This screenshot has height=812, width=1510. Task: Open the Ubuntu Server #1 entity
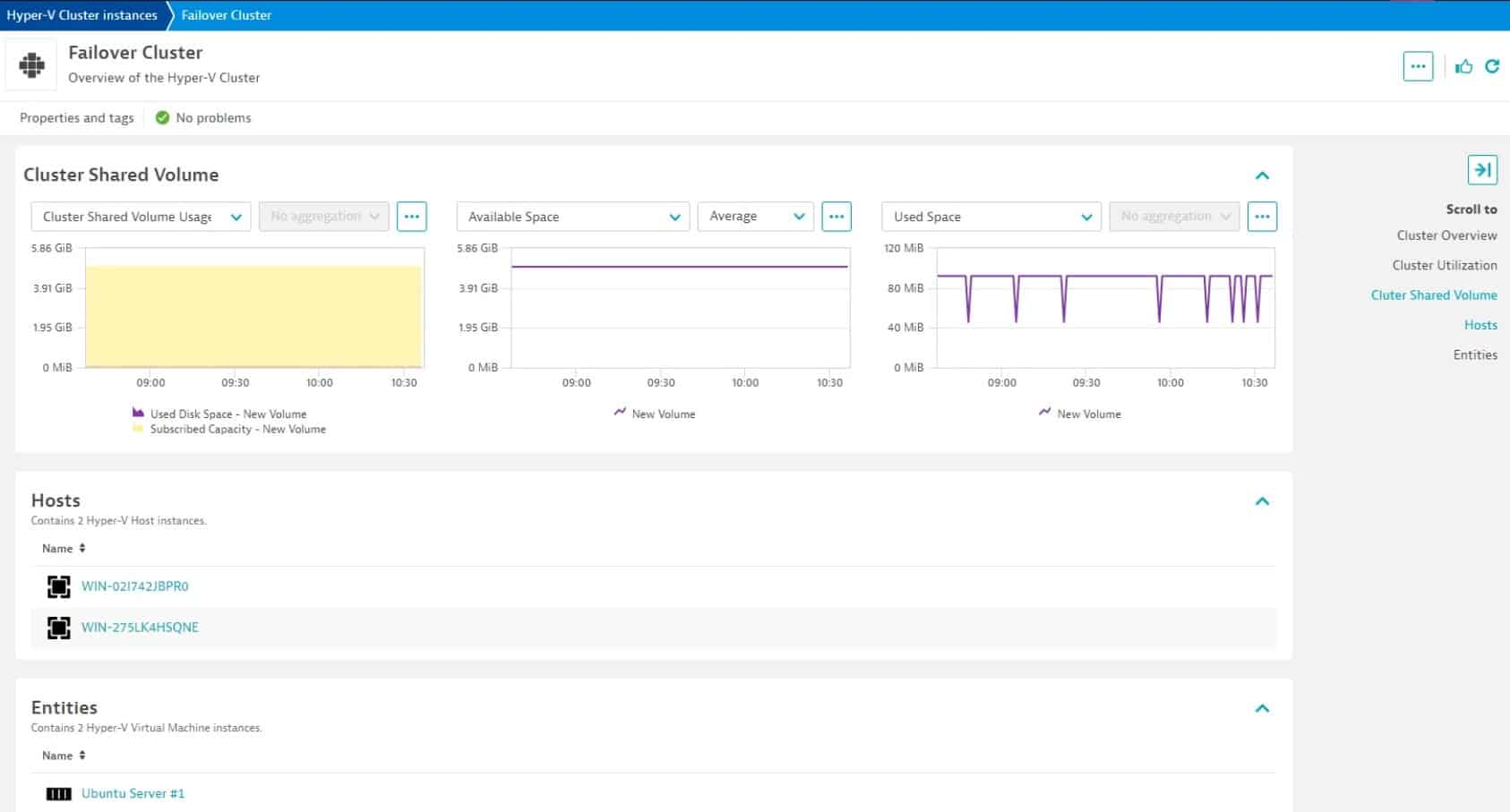(x=133, y=794)
